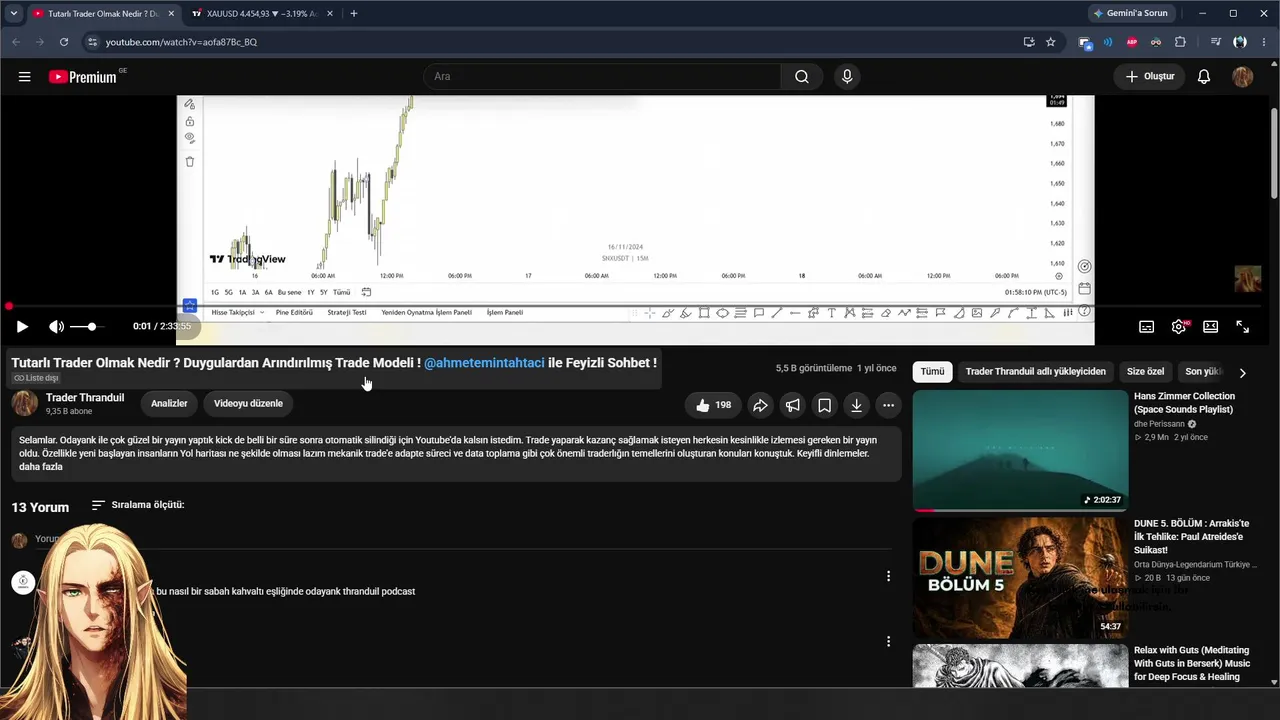This screenshot has height=720, width=1280.
Task: Focus the YouTube search box 'Ara'
Action: point(602,77)
